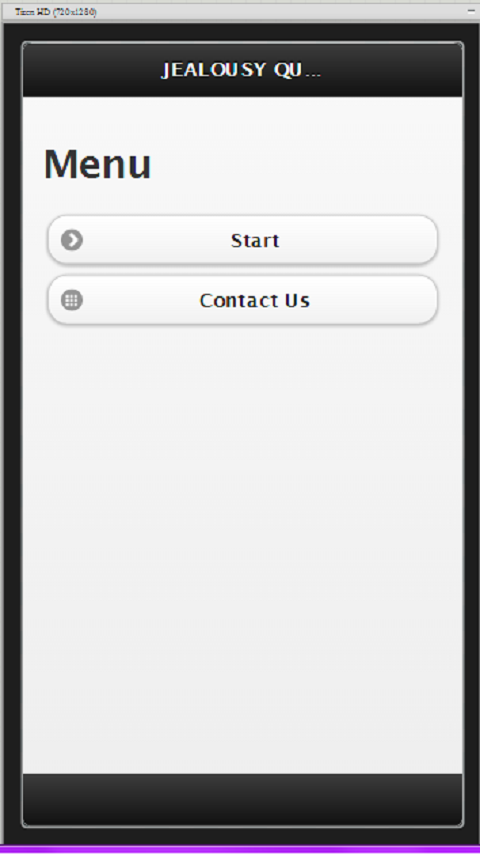The height and width of the screenshot is (854, 480).
Task: Tap the word Start on the button
Action: (255, 240)
